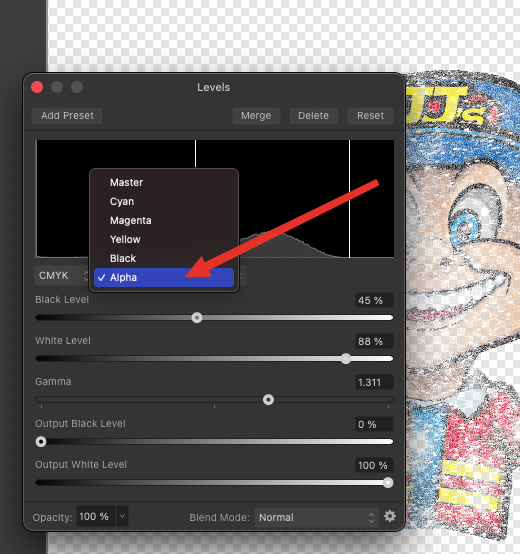Click the Gamma slider knob
This screenshot has height=554, width=520.
click(268, 400)
